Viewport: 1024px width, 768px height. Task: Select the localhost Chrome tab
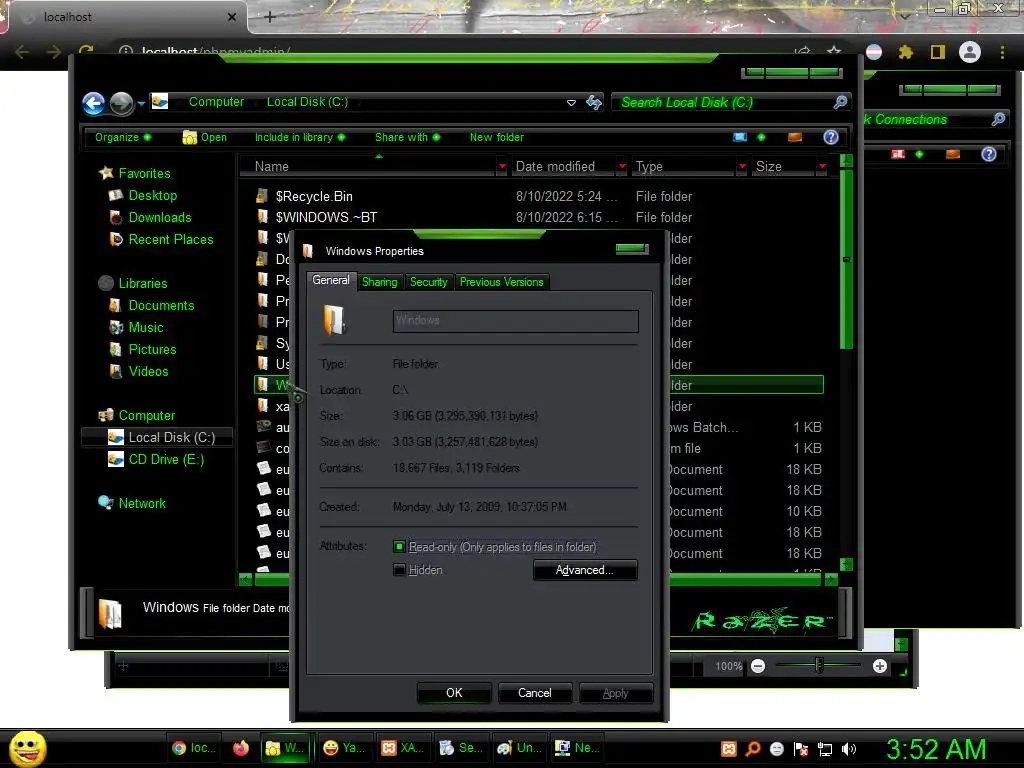click(x=127, y=17)
